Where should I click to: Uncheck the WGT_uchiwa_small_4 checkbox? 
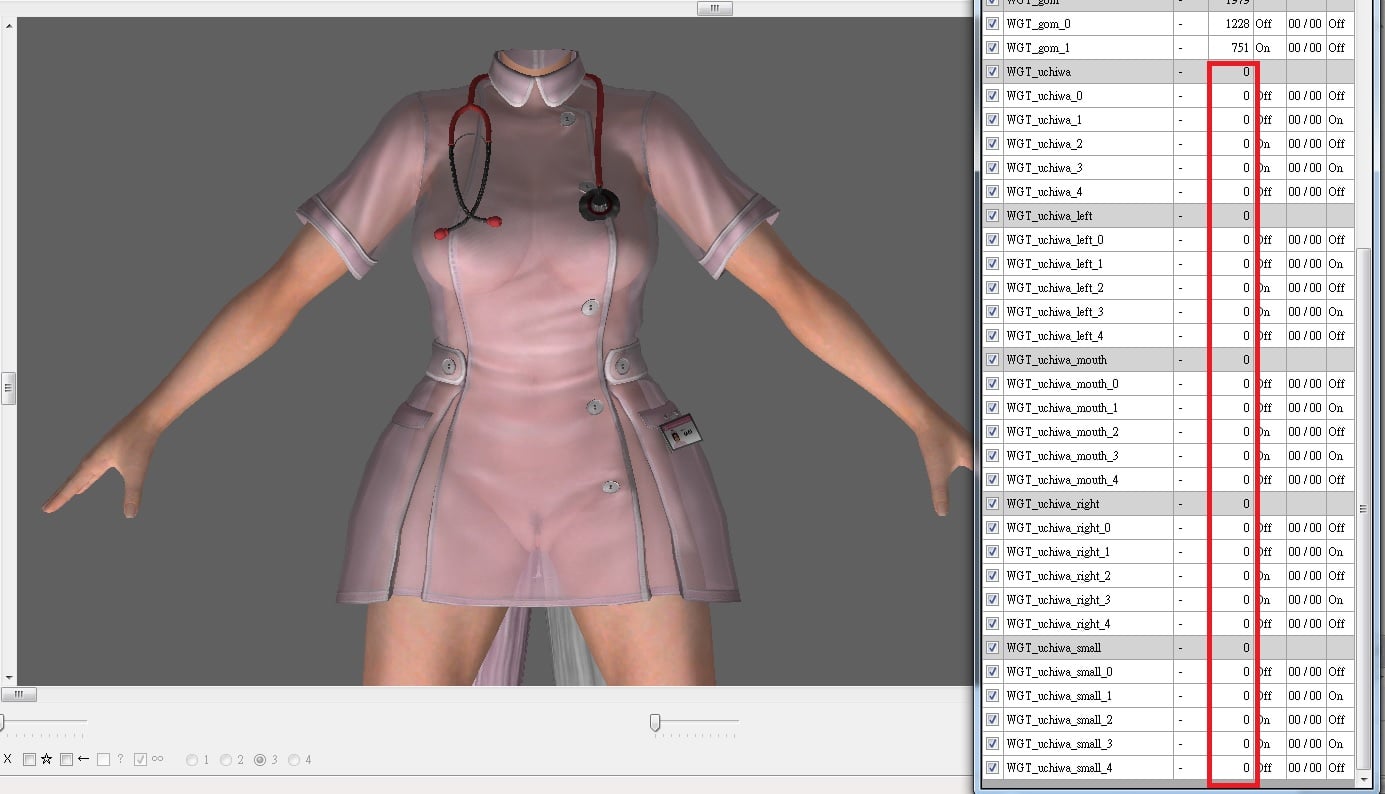tap(992, 768)
